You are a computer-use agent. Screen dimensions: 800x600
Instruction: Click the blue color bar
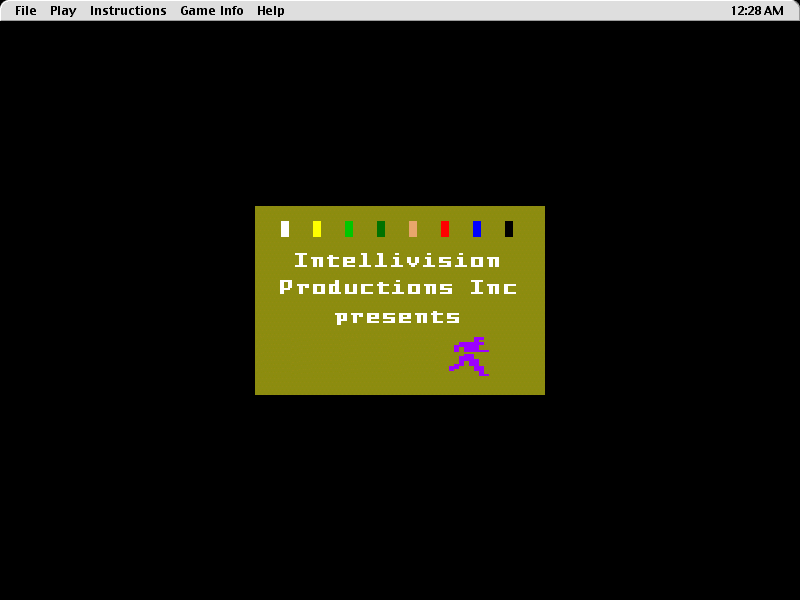(x=477, y=229)
